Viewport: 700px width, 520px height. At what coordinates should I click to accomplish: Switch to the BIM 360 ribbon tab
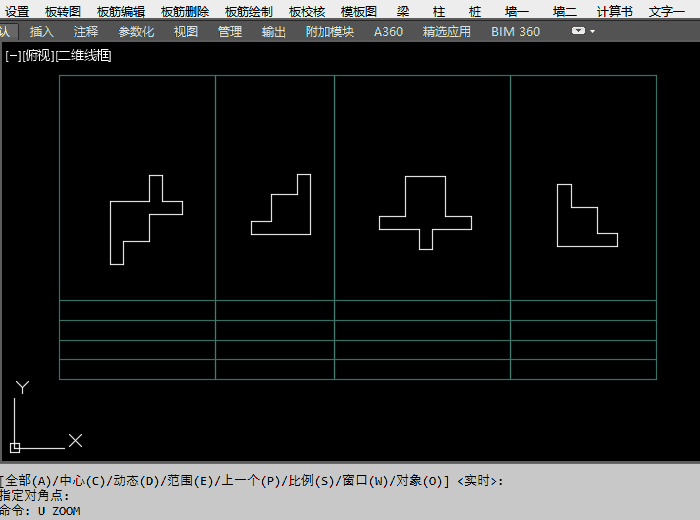(x=516, y=32)
